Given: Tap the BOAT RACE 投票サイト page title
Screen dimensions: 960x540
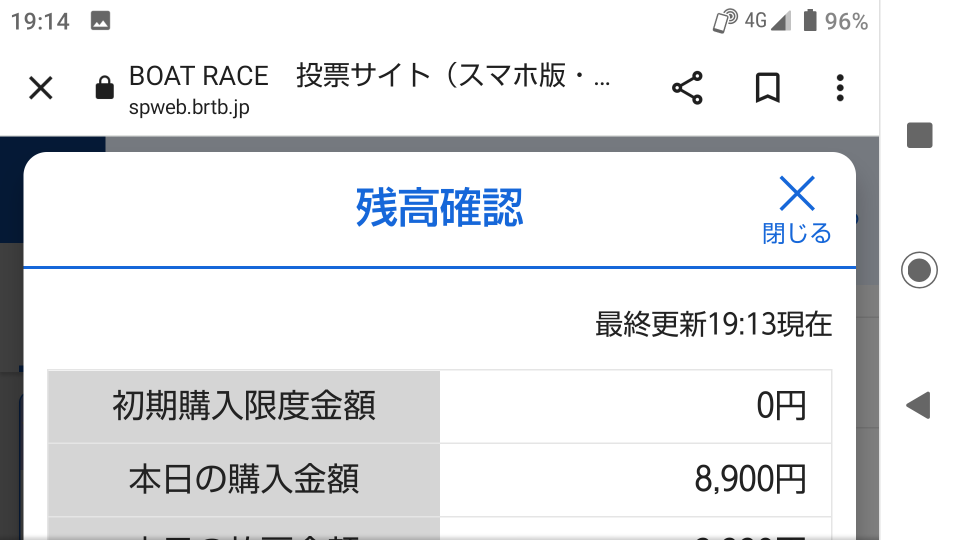Looking at the screenshot, I should coord(369,76).
